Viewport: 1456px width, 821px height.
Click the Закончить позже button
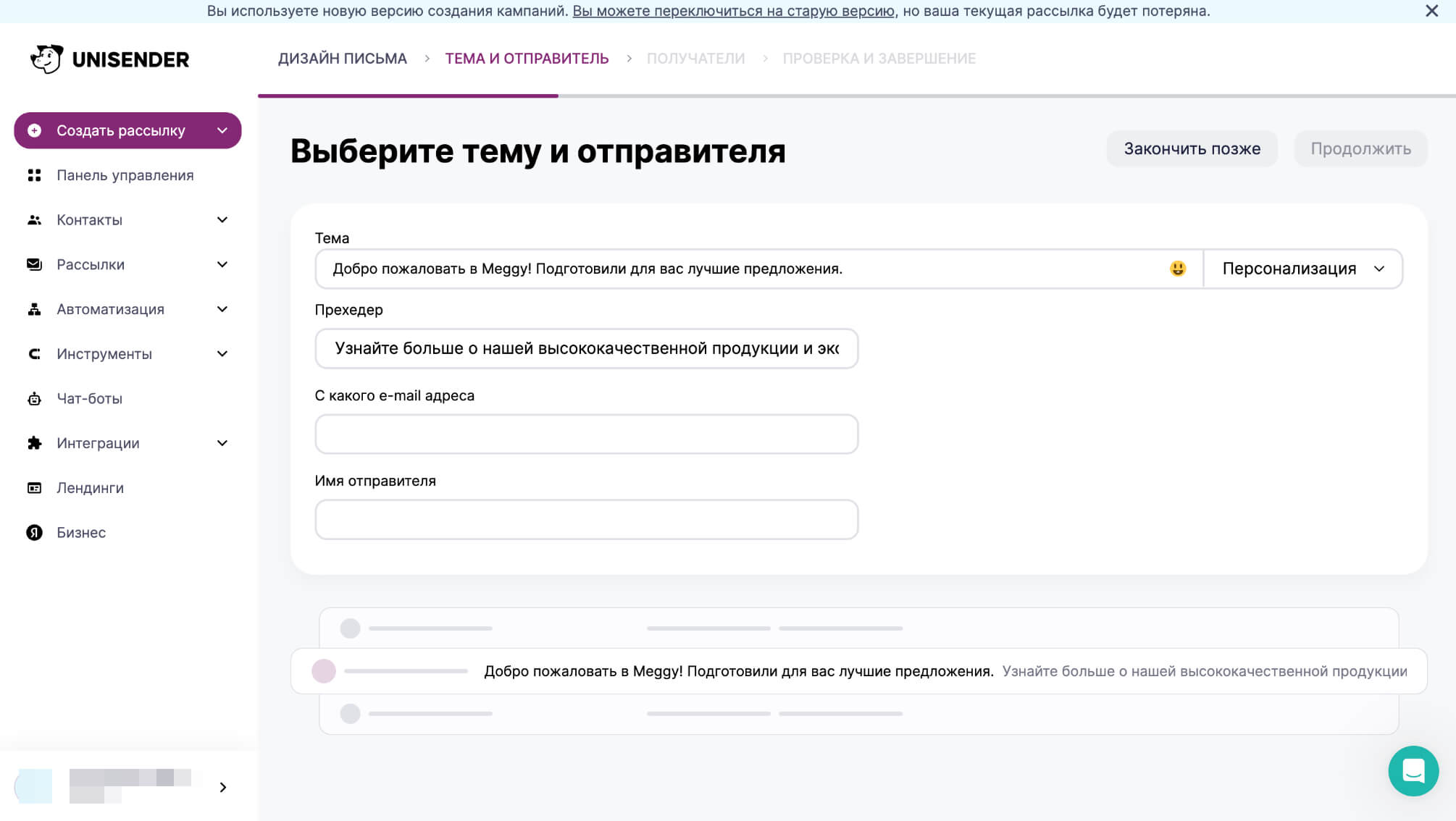point(1192,148)
